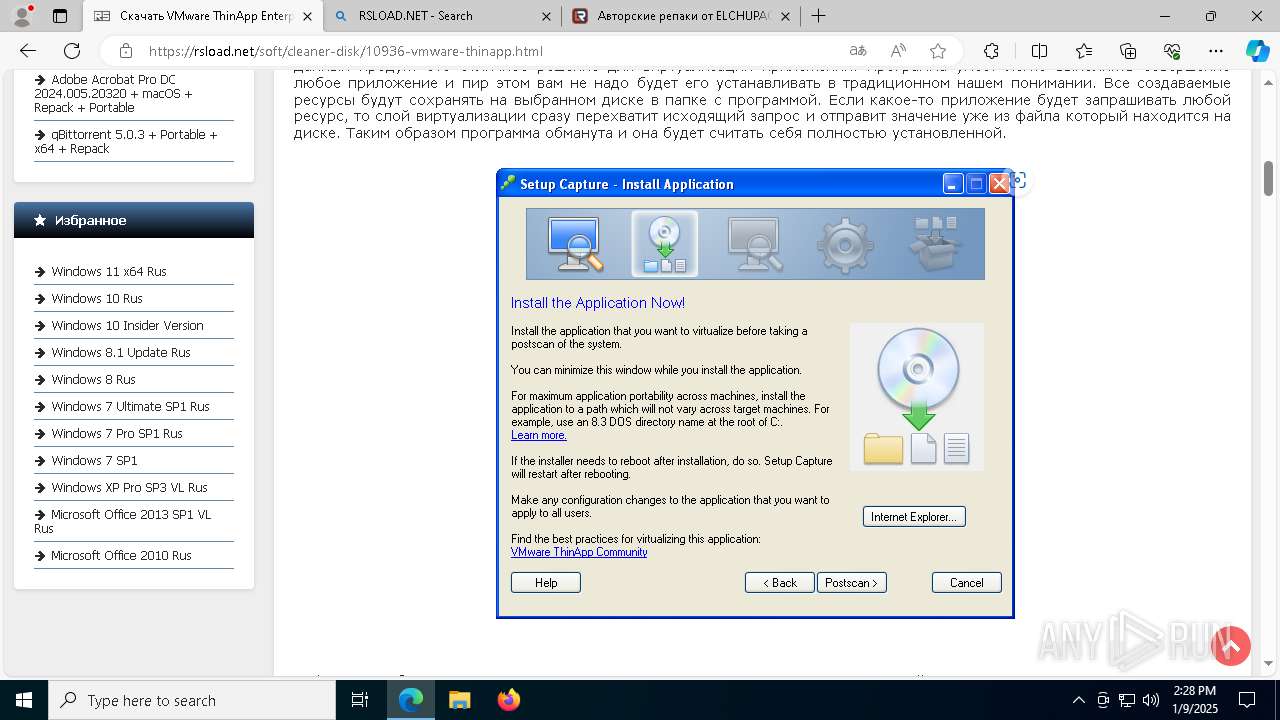View site information lock icon
The image size is (1280, 720).
(x=125, y=51)
